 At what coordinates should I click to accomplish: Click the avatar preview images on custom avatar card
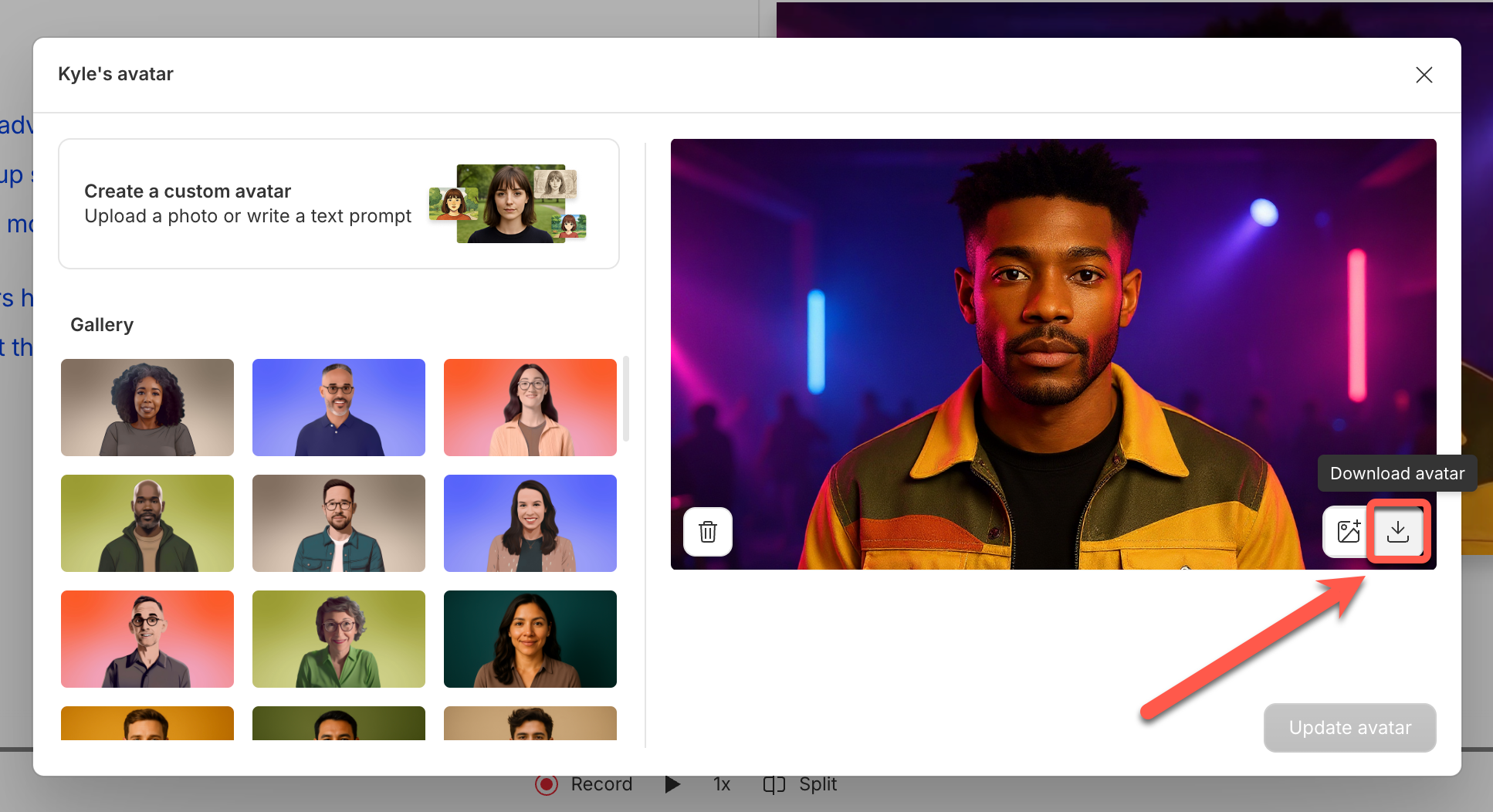point(508,205)
